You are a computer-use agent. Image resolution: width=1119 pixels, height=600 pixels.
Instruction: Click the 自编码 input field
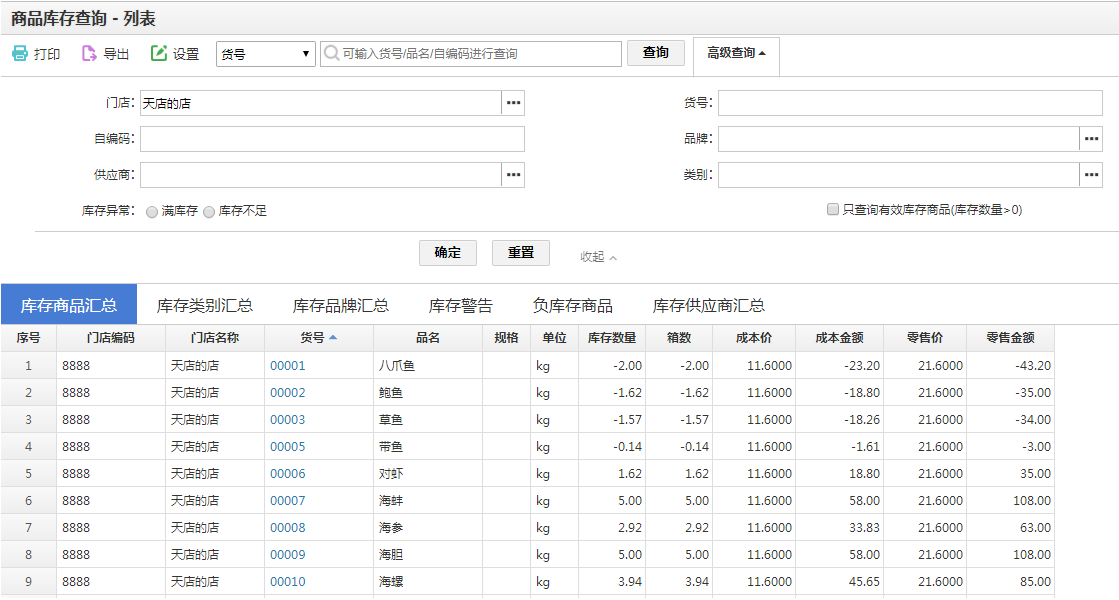[x=333, y=138]
